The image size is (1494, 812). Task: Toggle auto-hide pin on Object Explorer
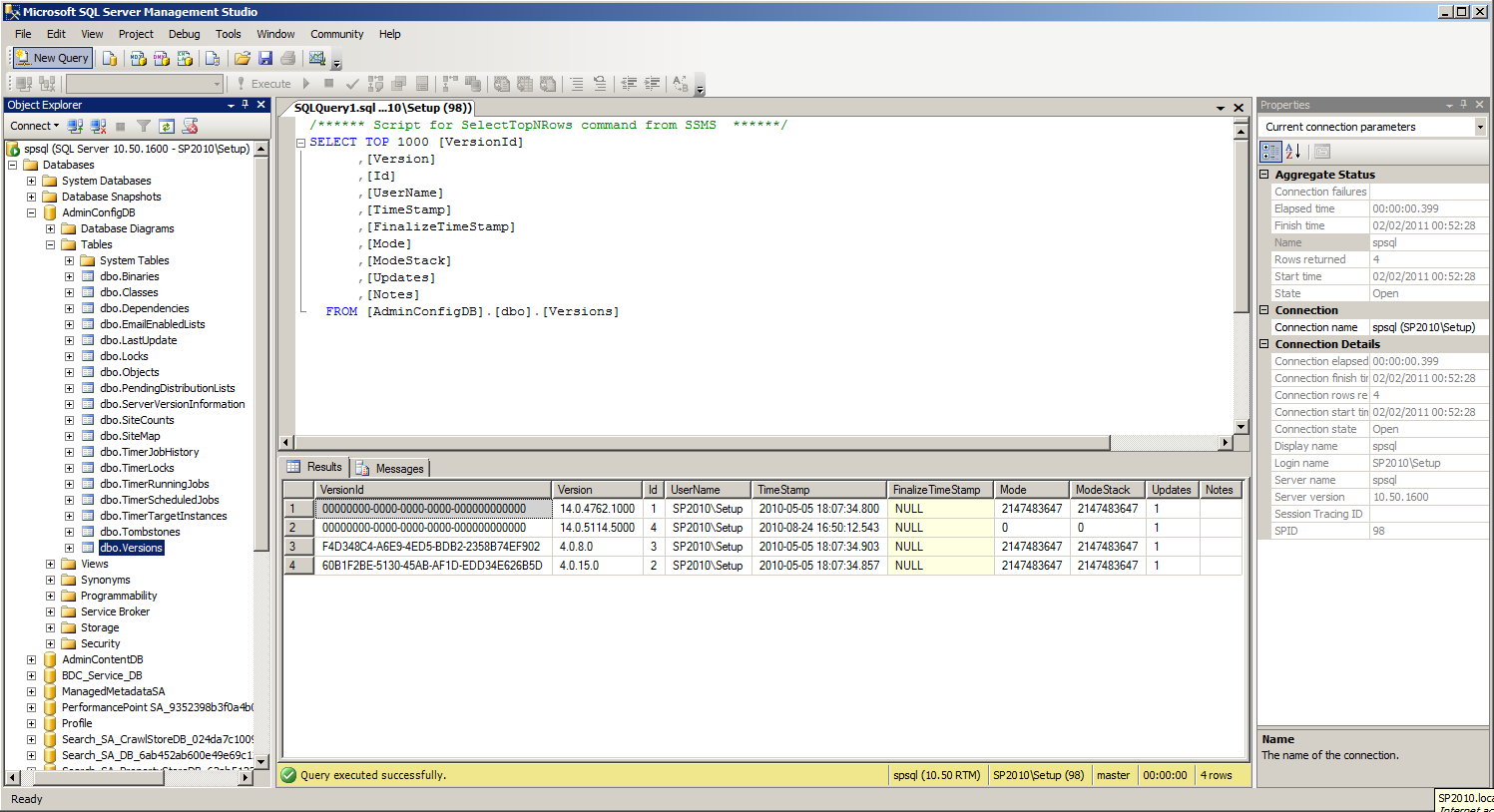tap(246, 105)
